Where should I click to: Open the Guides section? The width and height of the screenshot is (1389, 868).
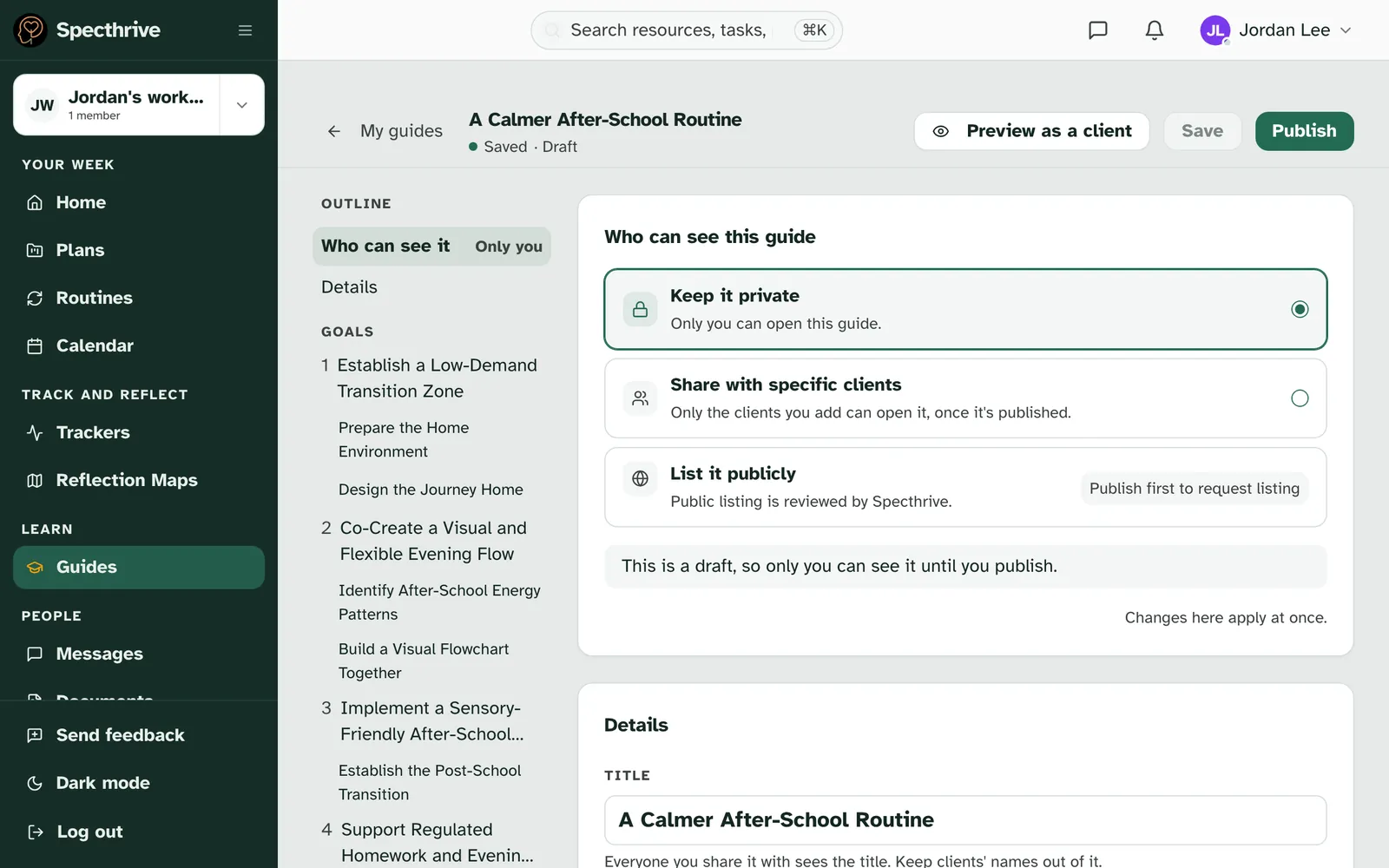(x=139, y=567)
